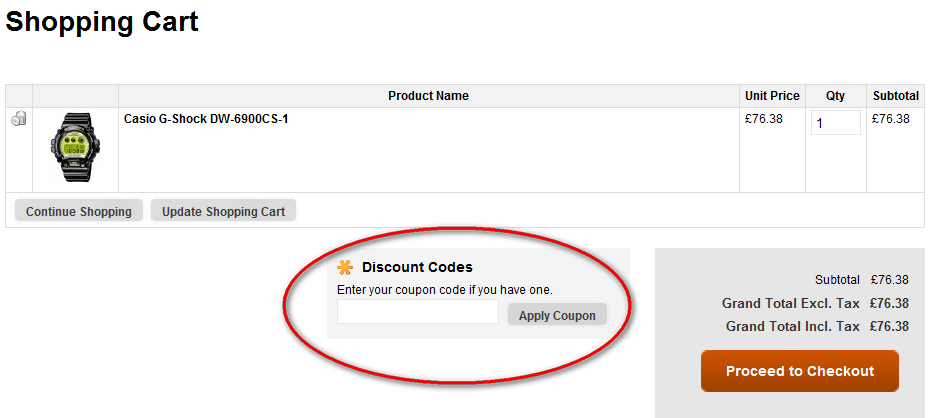Image resolution: width=940 pixels, height=418 pixels.
Task: Remove the Casio watch from cart
Action: tap(19, 120)
